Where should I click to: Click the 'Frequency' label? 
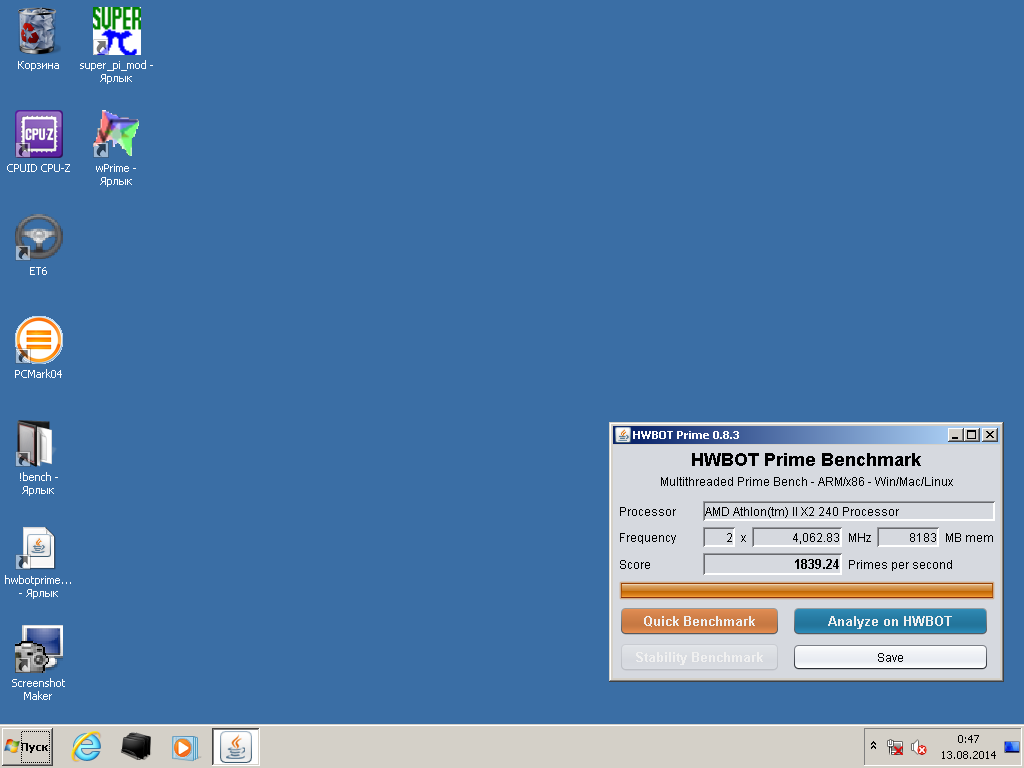647,538
